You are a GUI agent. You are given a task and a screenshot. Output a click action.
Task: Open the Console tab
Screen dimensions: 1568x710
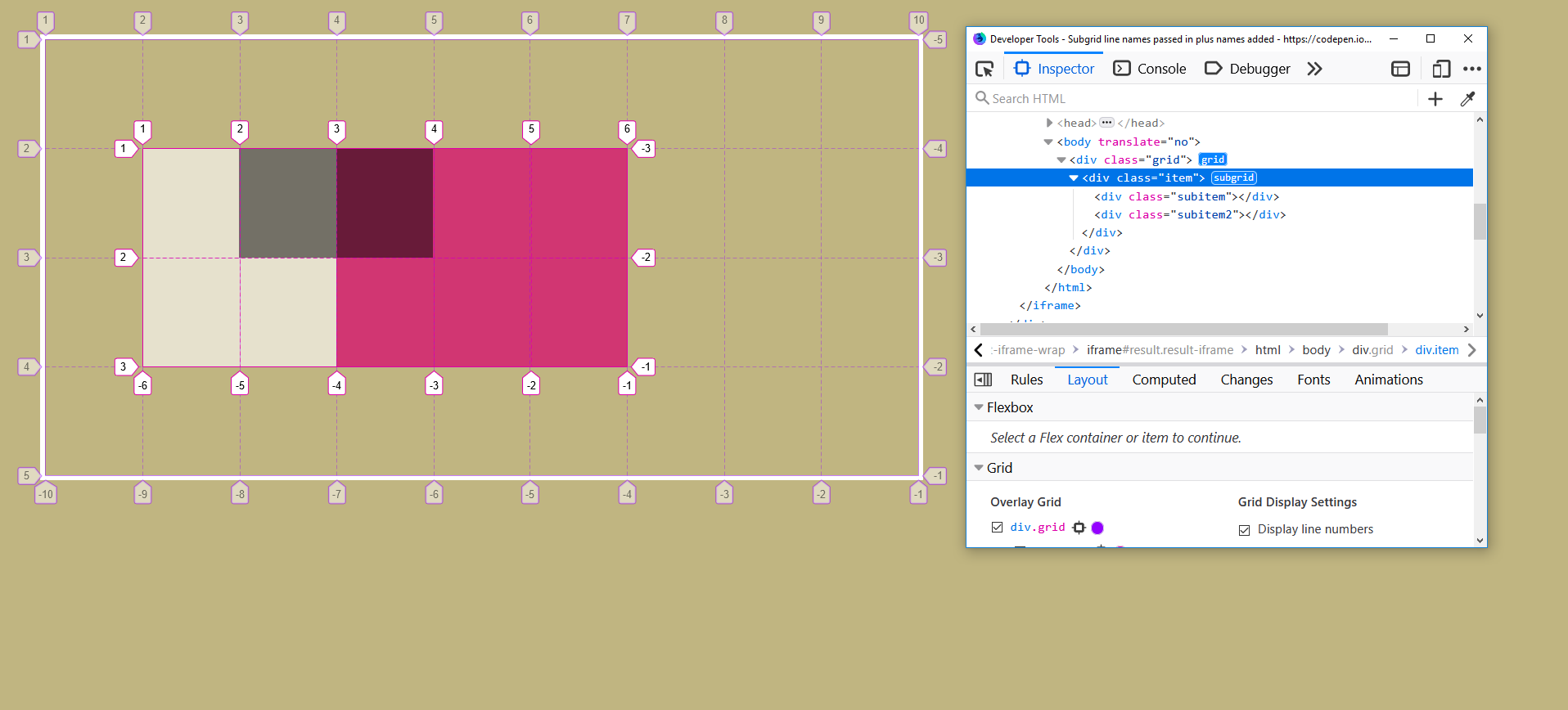coord(1150,69)
